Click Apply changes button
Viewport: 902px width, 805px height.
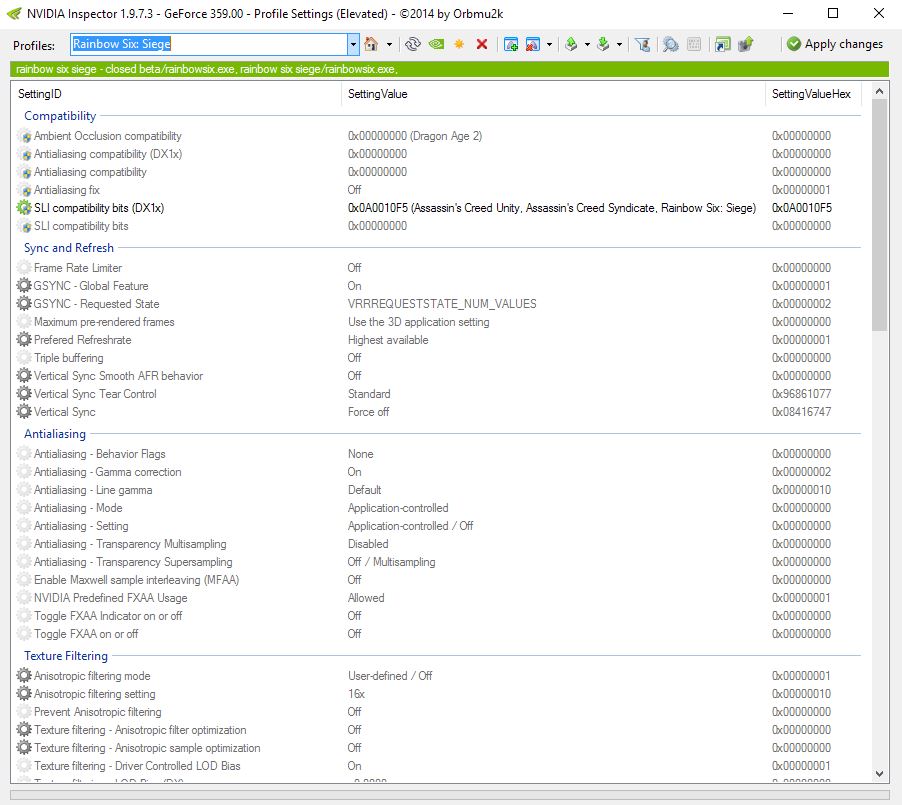[x=835, y=44]
